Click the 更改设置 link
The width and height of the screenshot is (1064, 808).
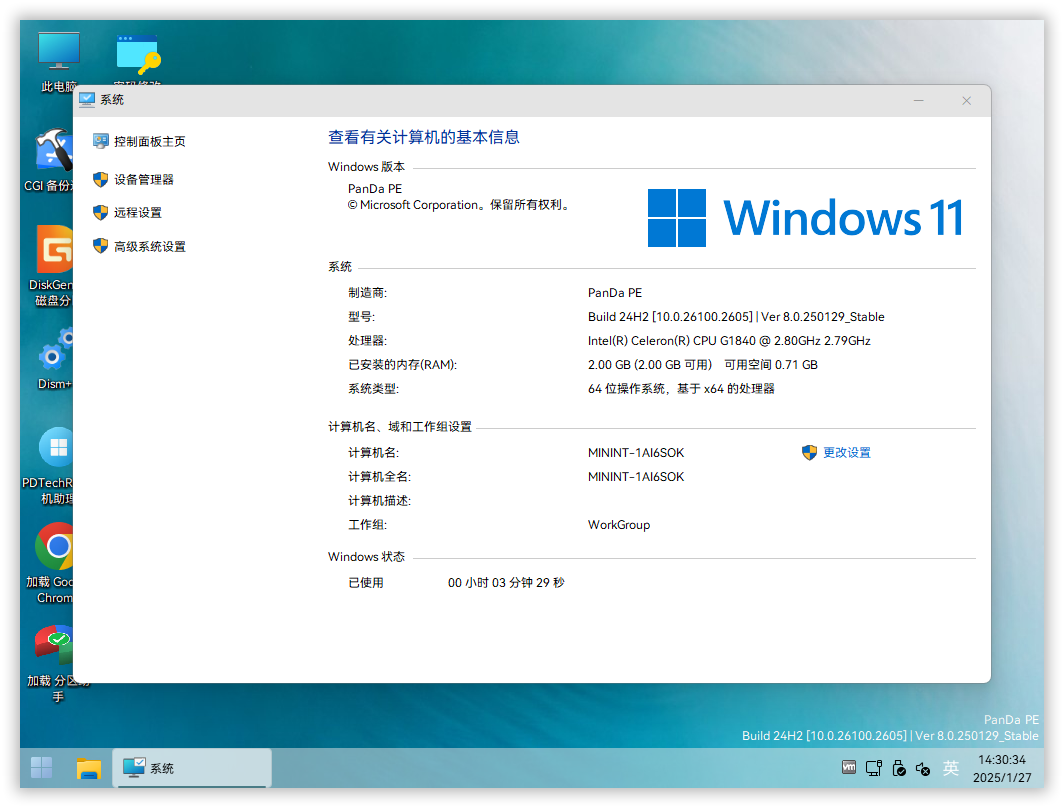(847, 453)
